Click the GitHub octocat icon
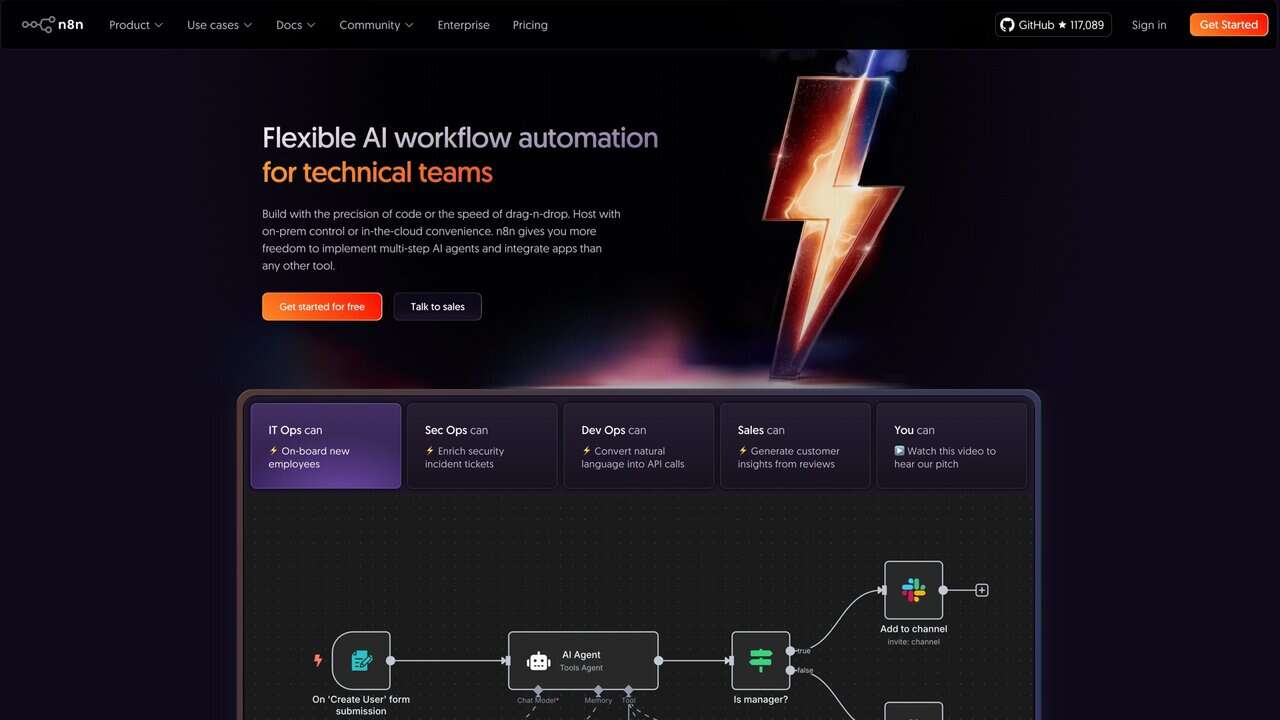 coord(1007,25)
